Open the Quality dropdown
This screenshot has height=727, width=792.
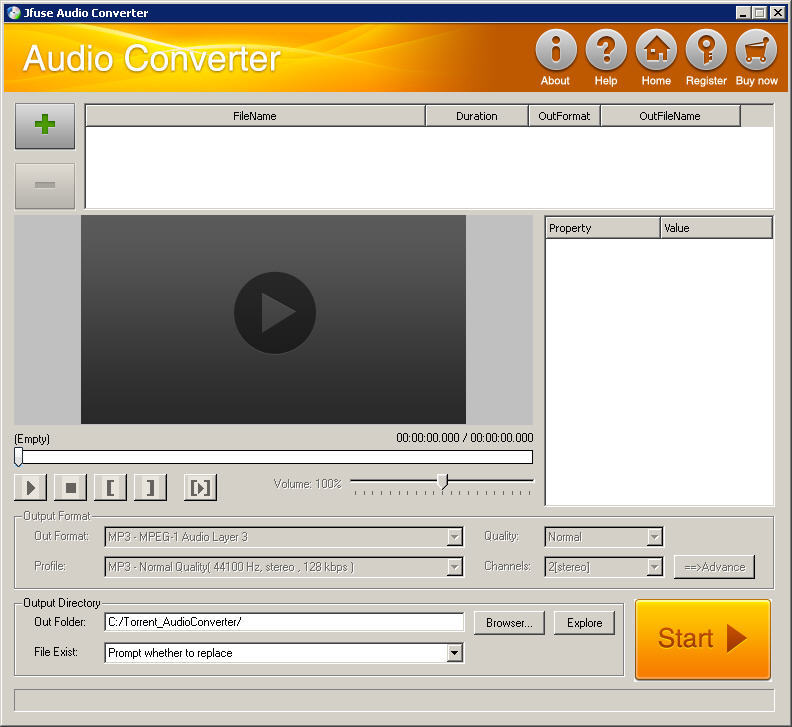click(604, 537)
